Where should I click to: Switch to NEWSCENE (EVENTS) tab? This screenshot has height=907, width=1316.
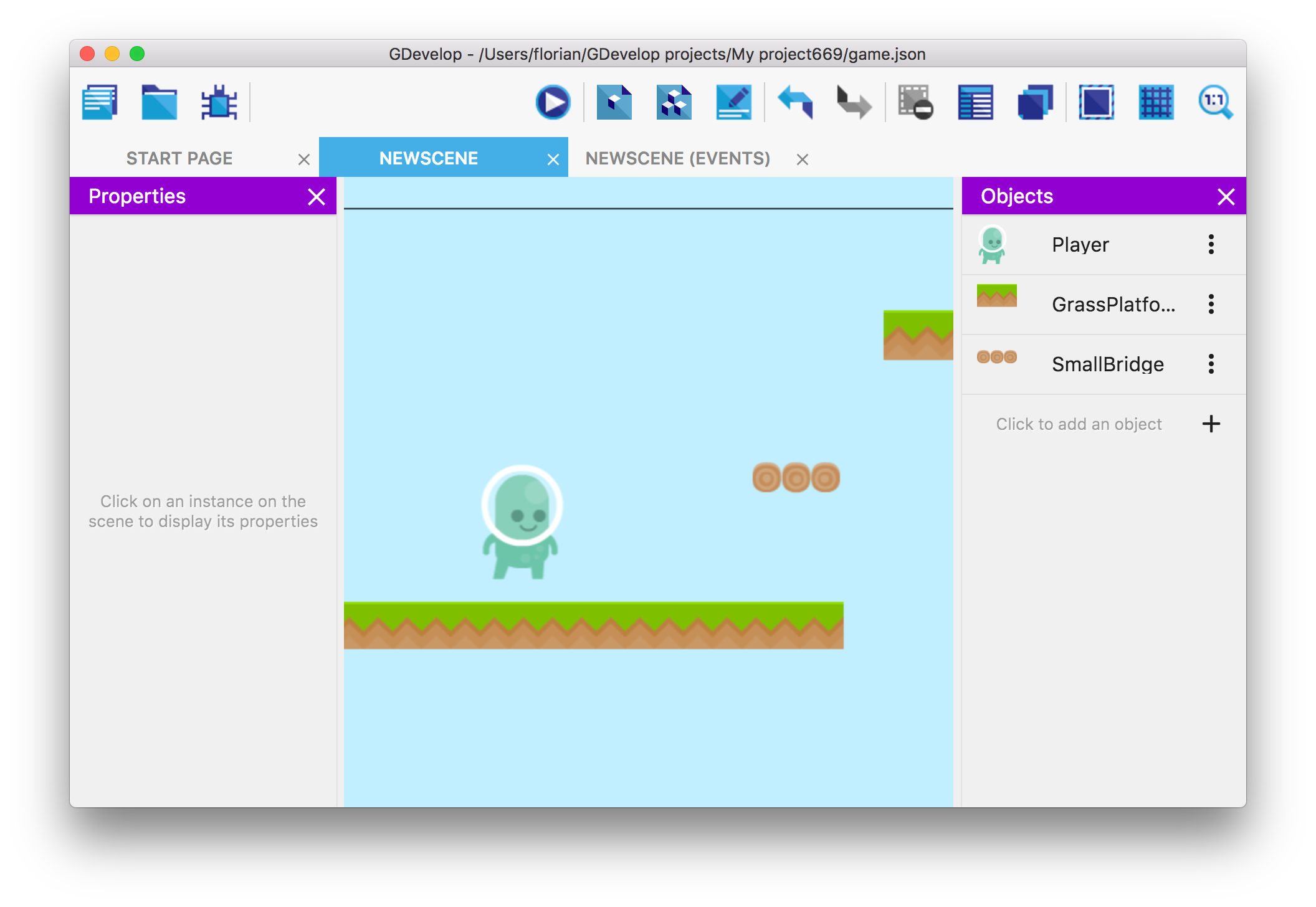678,157
